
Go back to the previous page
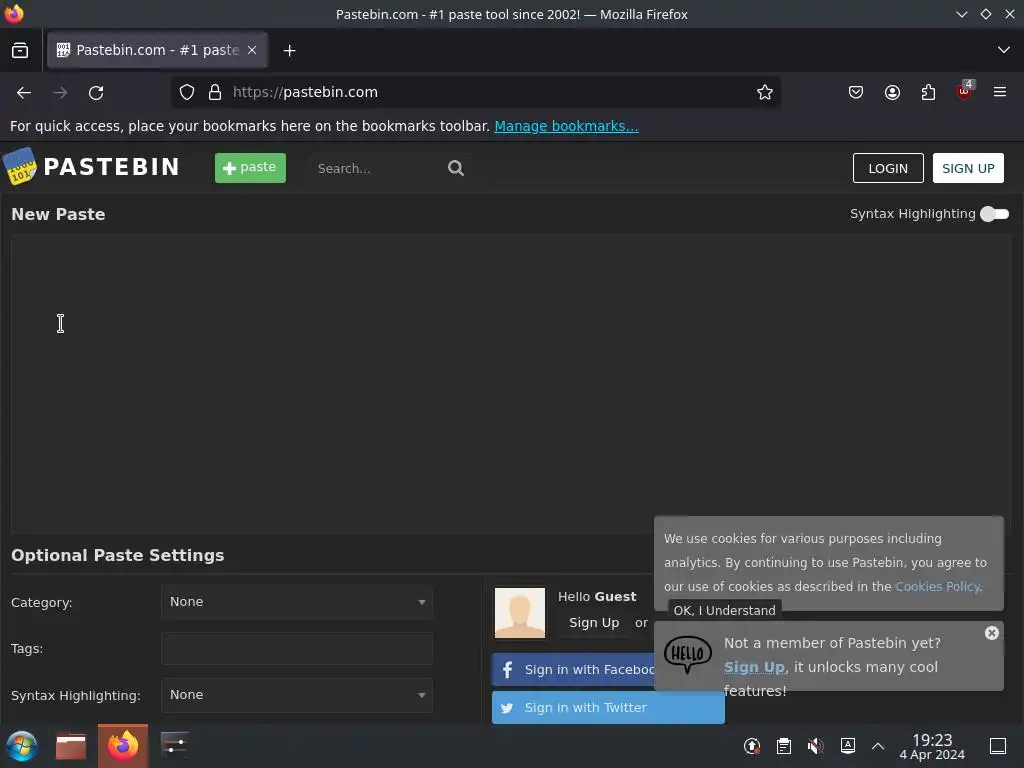[24, 93]
